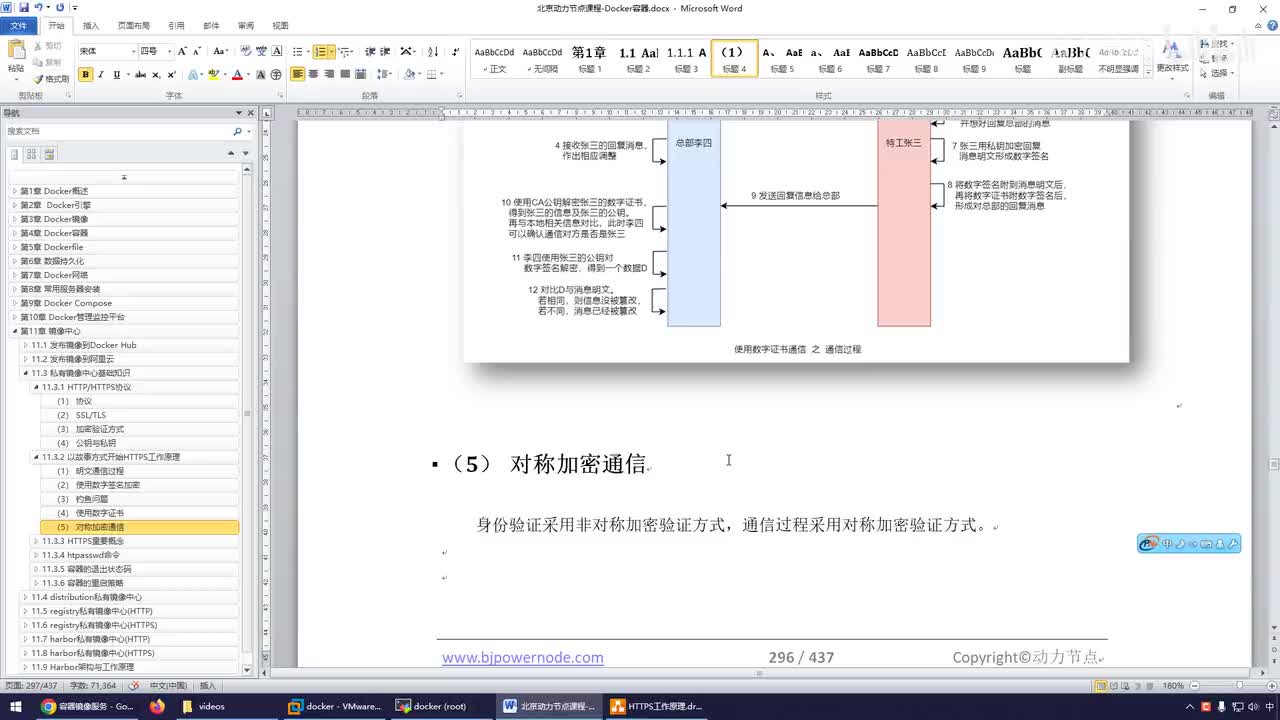Justify the paragraph text
This screenshot has width=1280, height=720.
tap(345, 75)
